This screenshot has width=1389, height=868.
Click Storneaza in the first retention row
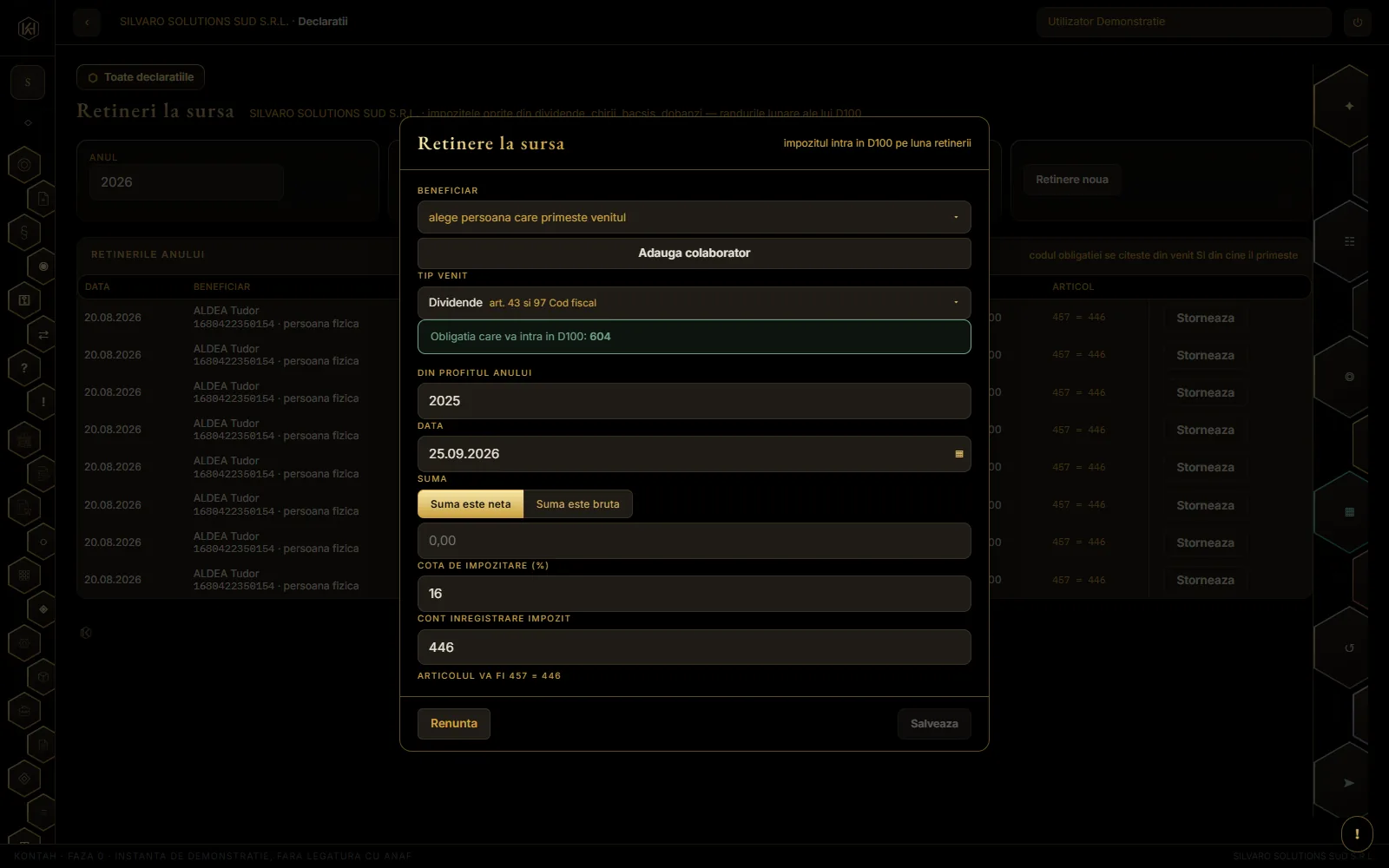click(x=1205, y=319)
